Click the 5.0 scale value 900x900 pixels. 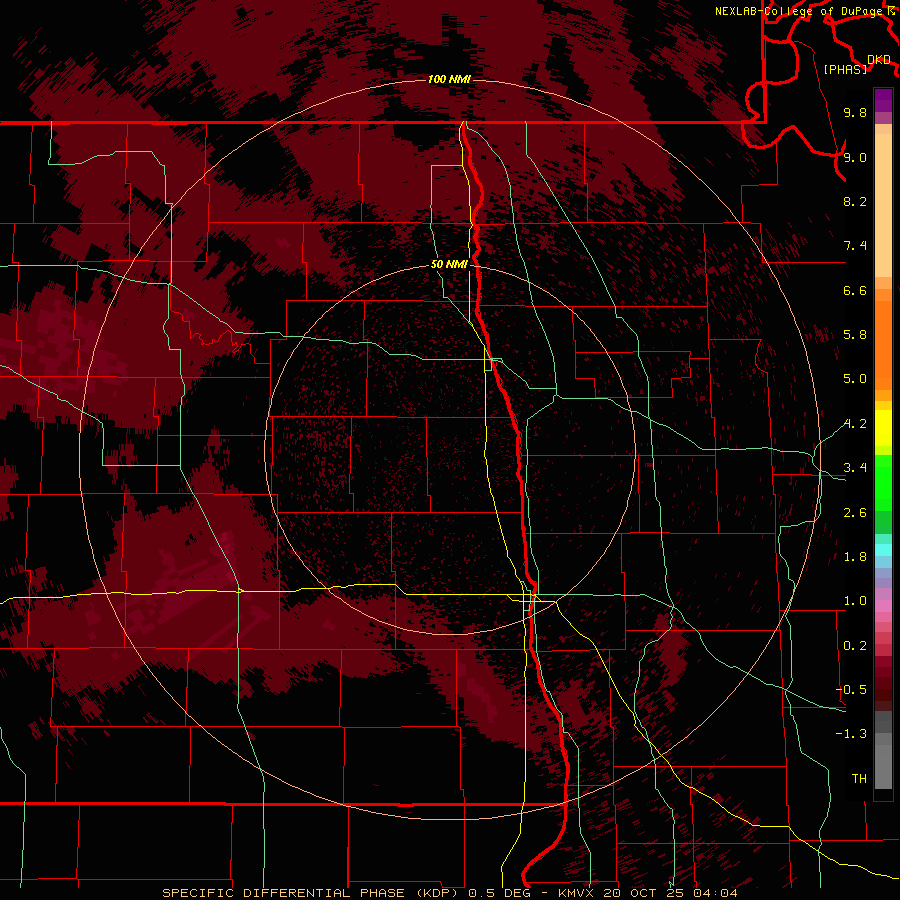[855, 379]
